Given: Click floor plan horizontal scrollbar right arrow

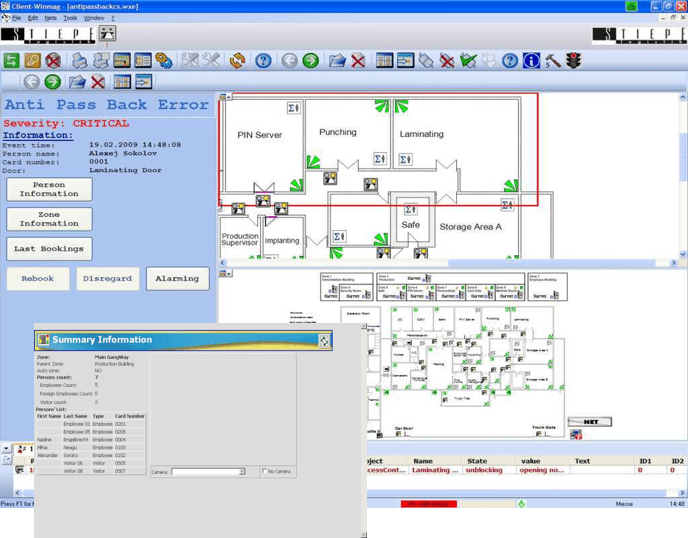Looking at the screenshot, I should click(674, 262).
